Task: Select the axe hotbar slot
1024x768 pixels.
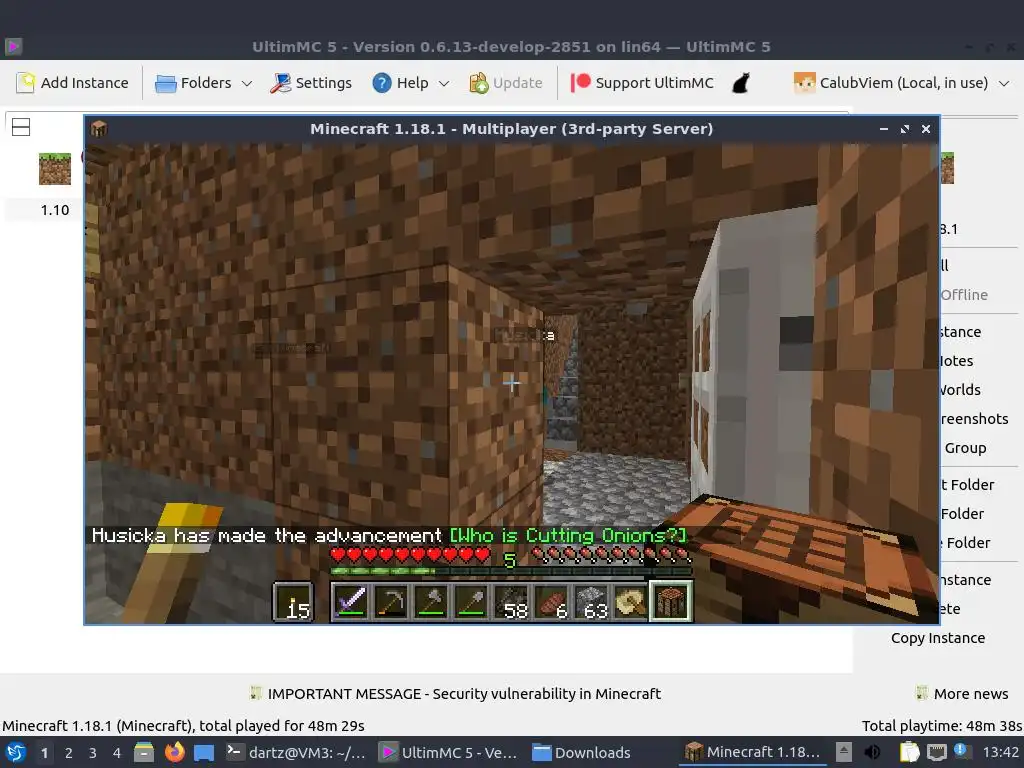Action: pos(430,601)
